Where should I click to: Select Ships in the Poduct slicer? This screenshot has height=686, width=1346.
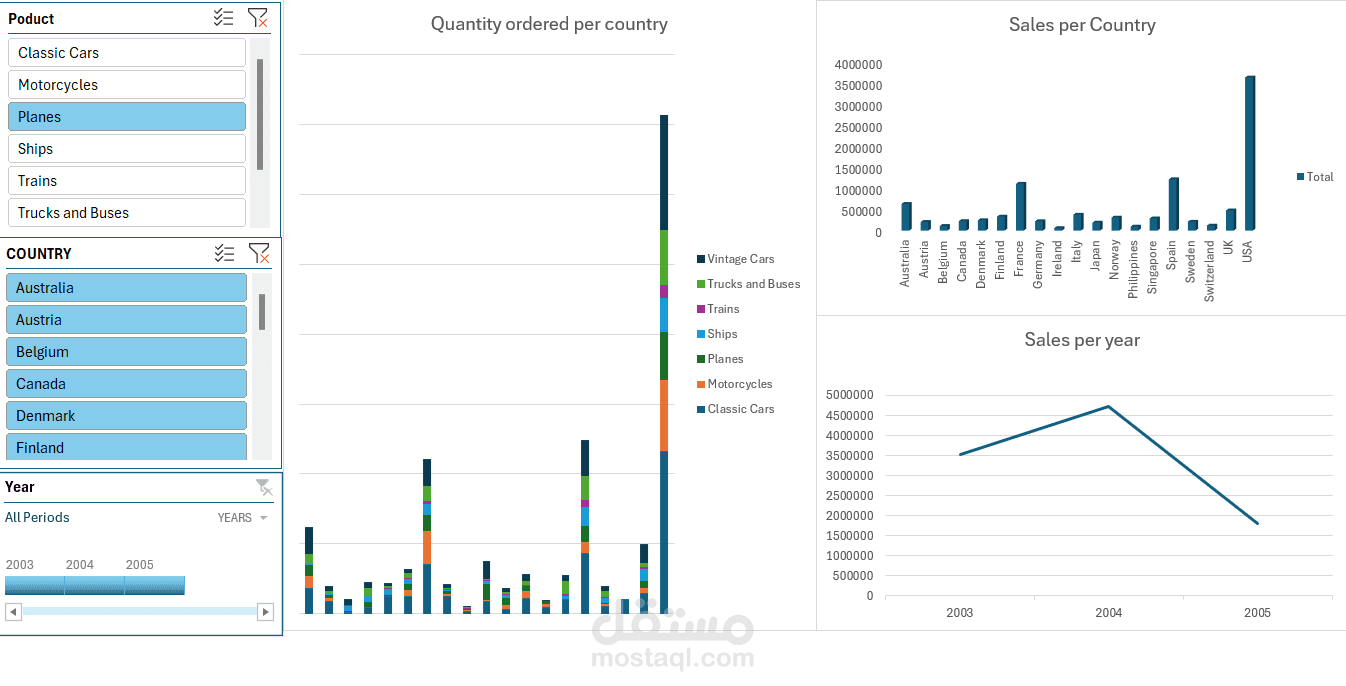click(126, 148)
